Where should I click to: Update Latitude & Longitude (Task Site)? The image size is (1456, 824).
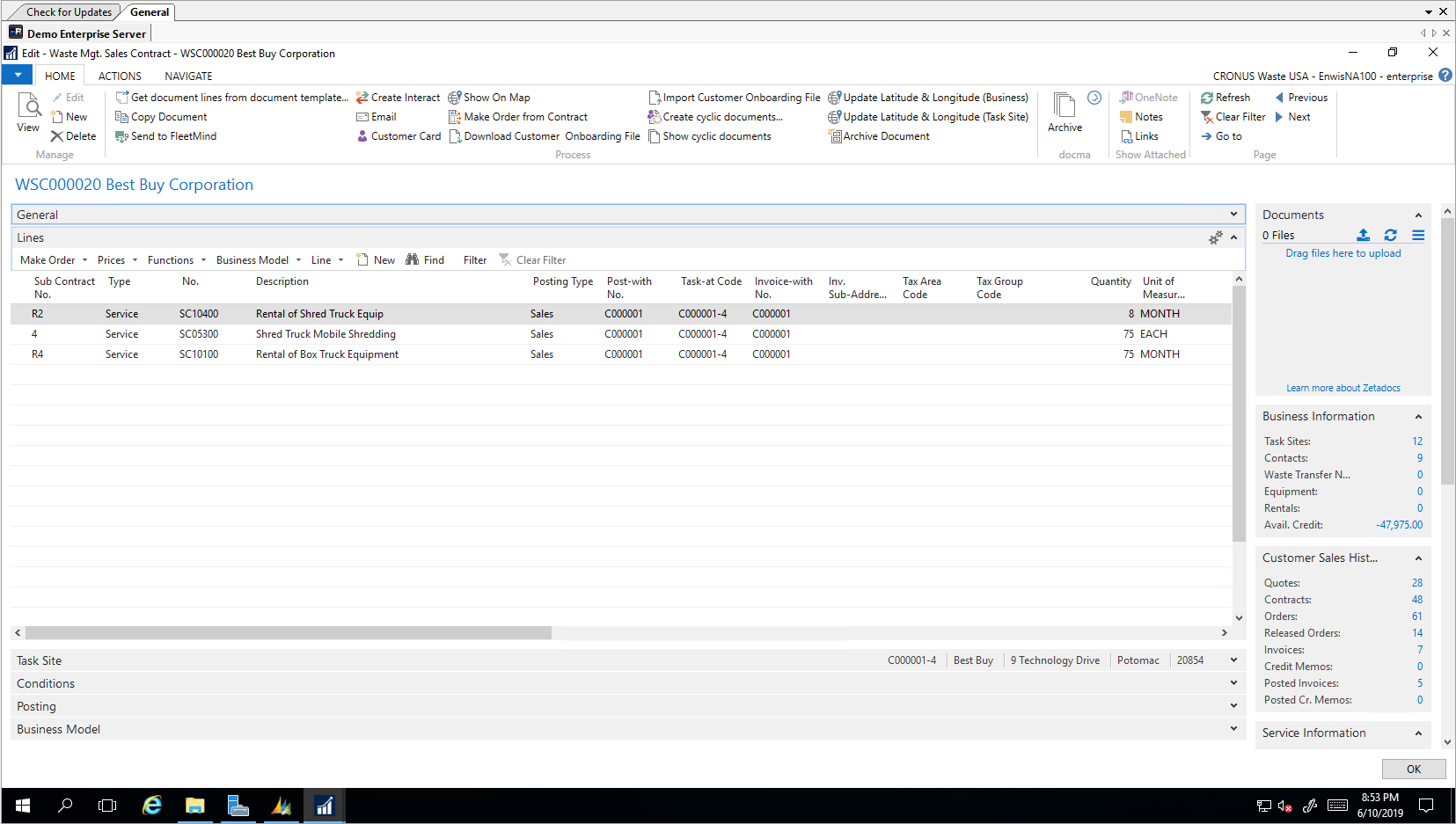pos(928,117)
